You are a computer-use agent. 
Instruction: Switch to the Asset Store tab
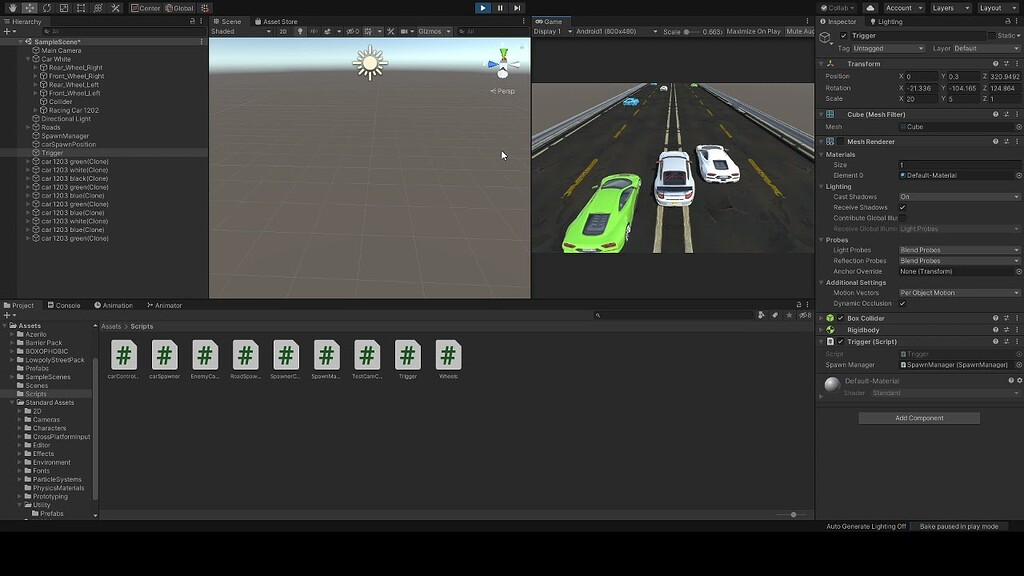[x=280, y=21]
